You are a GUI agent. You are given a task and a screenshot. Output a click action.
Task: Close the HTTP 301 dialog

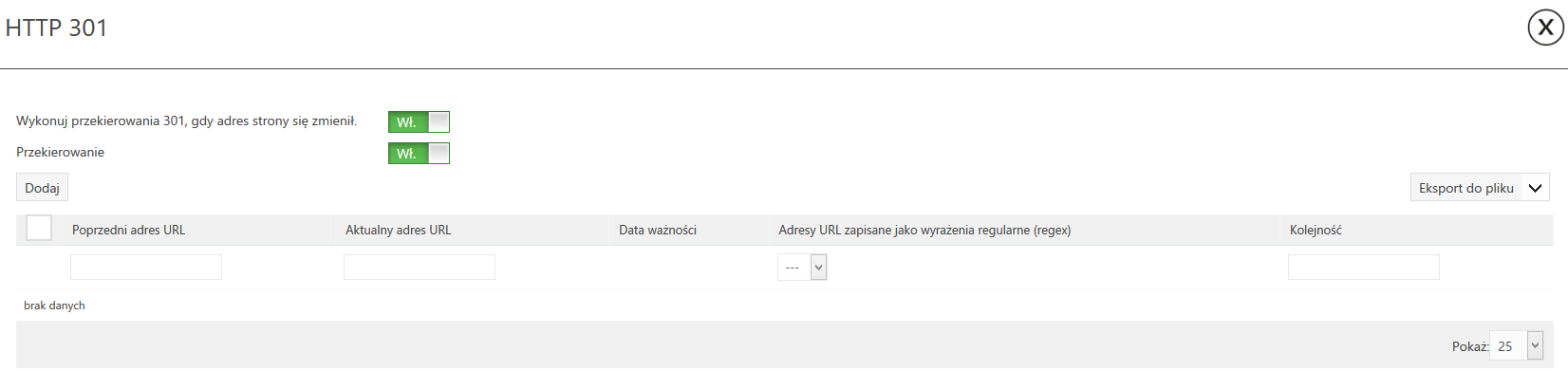pyautogui.click(x=1545, y=28)
